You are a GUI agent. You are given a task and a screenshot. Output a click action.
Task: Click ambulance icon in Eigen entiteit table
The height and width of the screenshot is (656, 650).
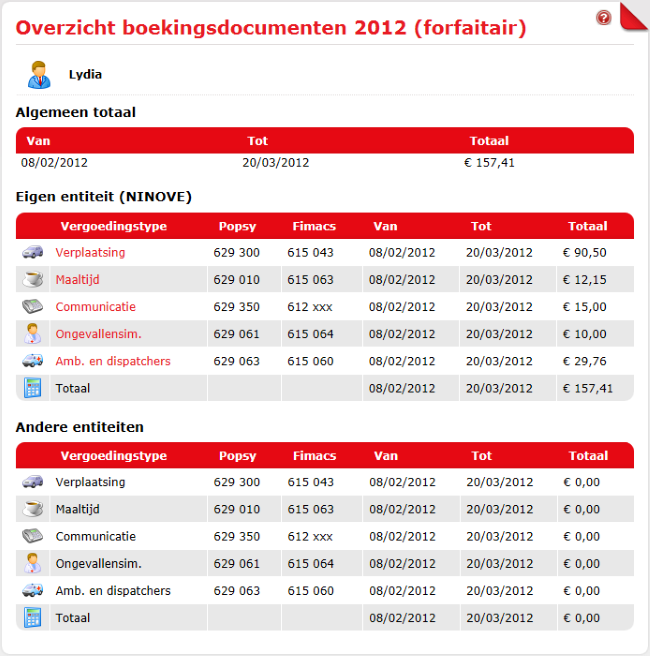coord(33,361)
